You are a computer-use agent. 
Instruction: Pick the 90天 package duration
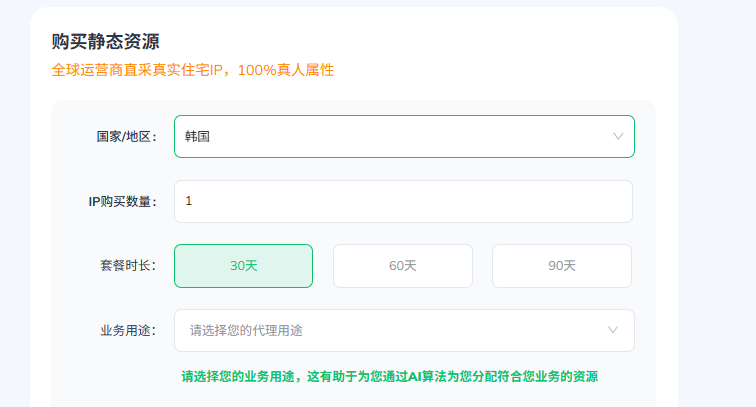click(x=562, y=266)
